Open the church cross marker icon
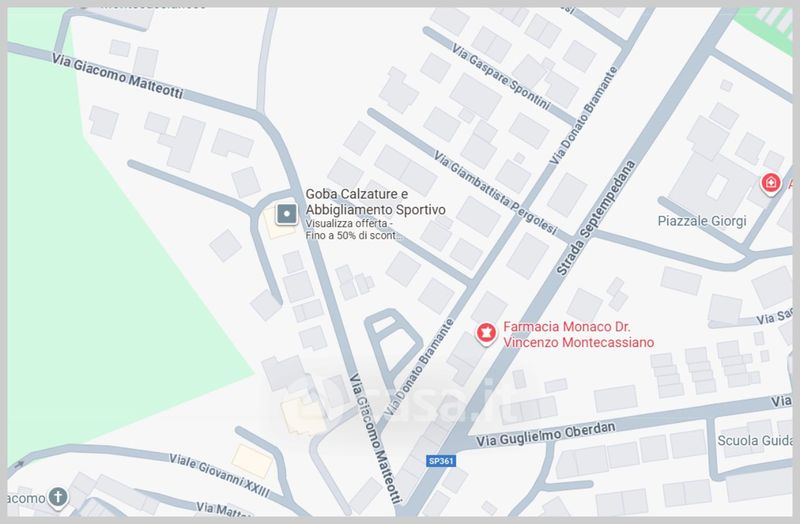Image resolution: width=800 pixels, height=524 pixels. pos(58,497)
